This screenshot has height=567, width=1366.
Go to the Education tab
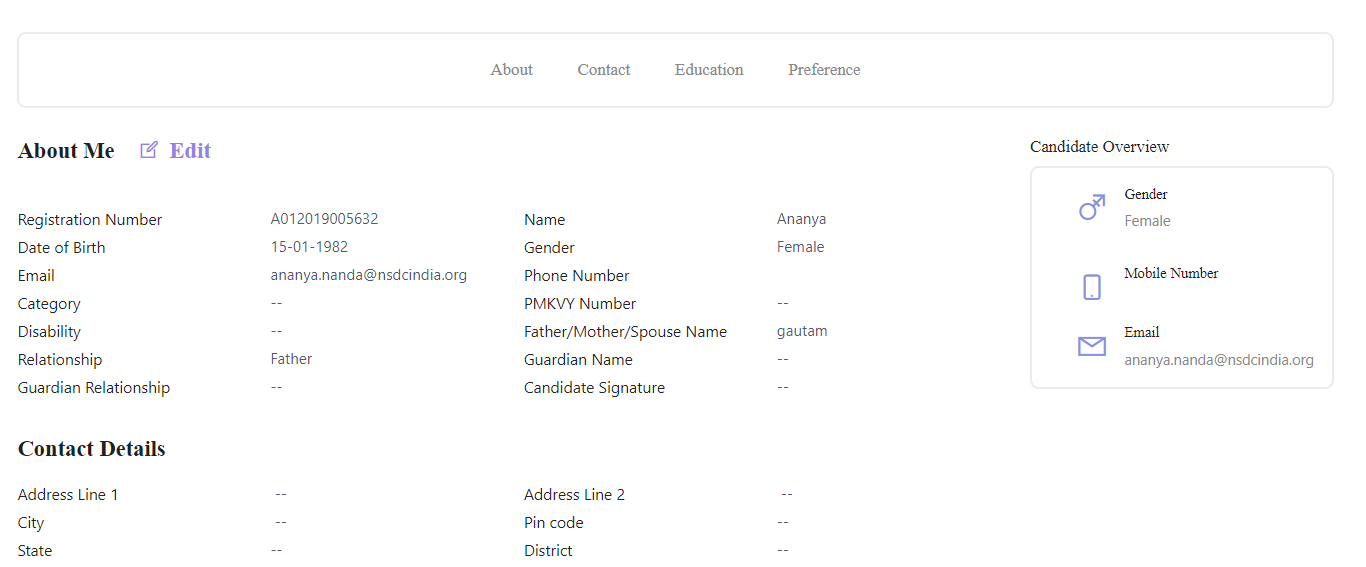(x=708, y=70)
